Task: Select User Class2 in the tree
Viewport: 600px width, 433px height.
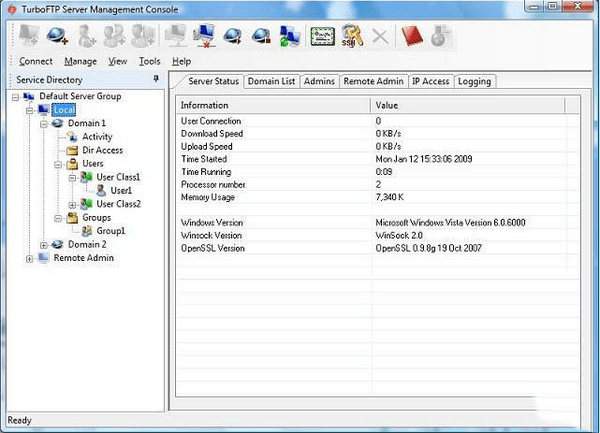Action: (x=119, y=204)
